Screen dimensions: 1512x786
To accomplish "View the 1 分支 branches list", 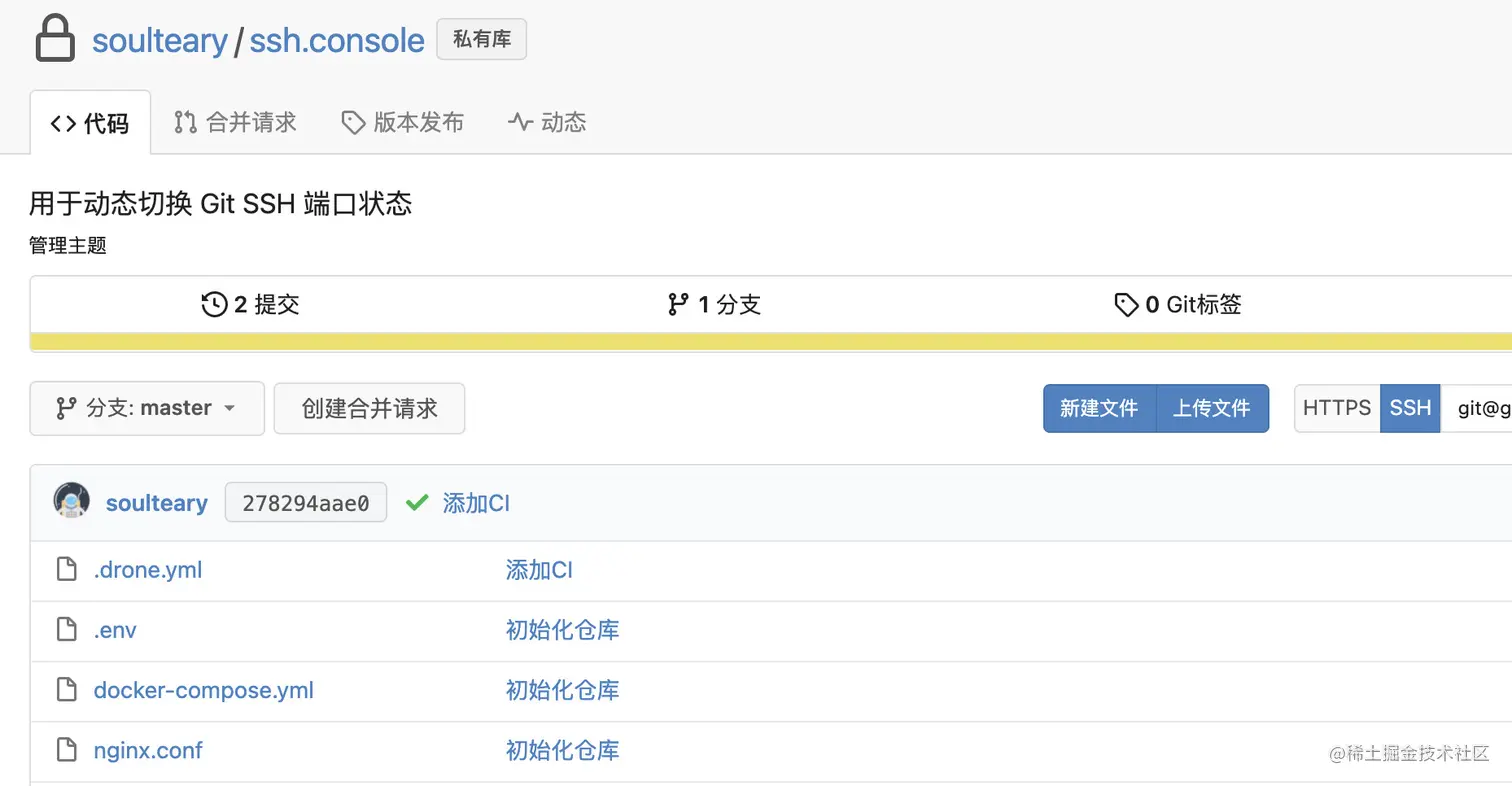I will (x=714, y=304).
